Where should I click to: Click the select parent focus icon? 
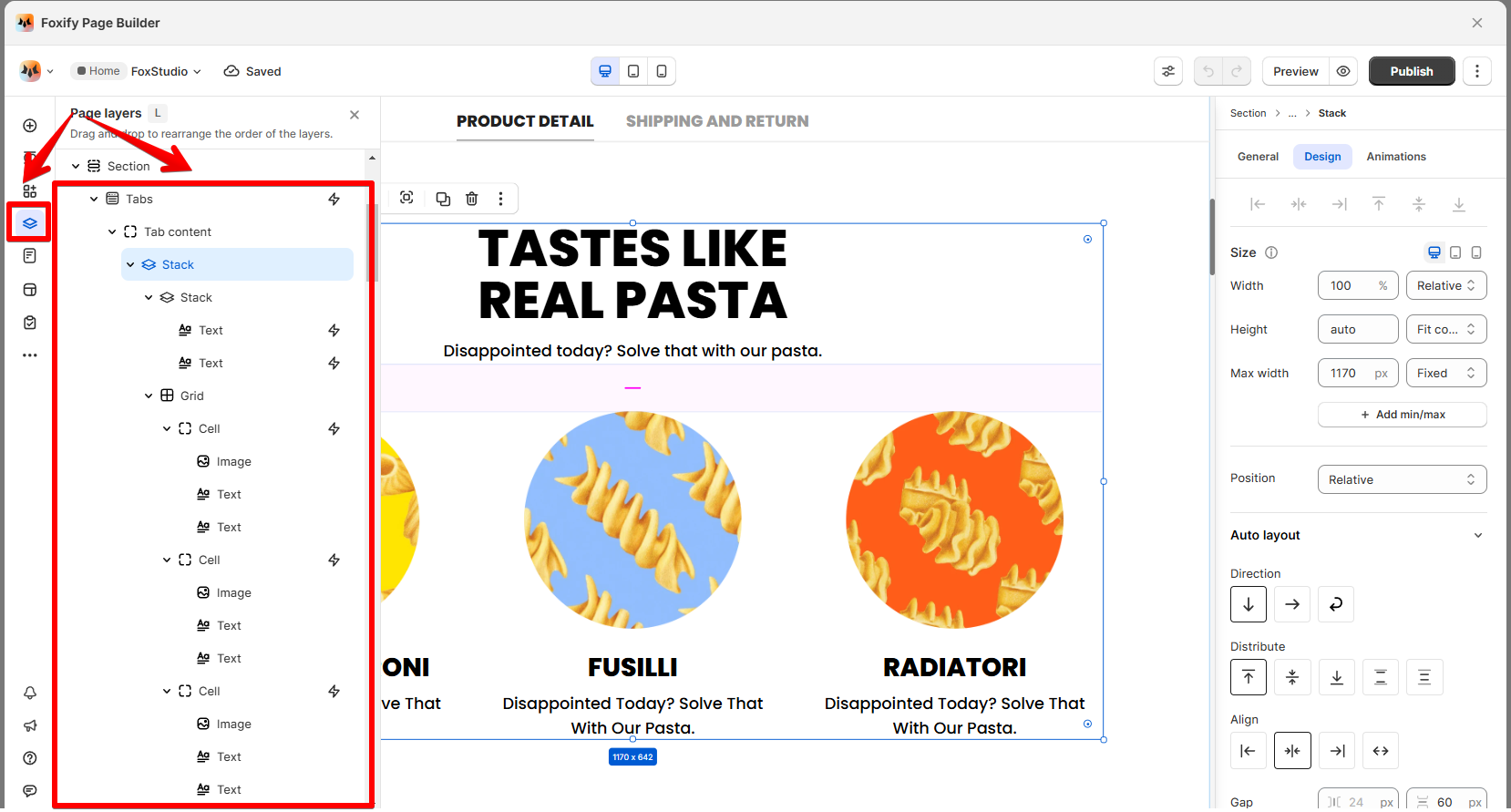pos(406,198)
